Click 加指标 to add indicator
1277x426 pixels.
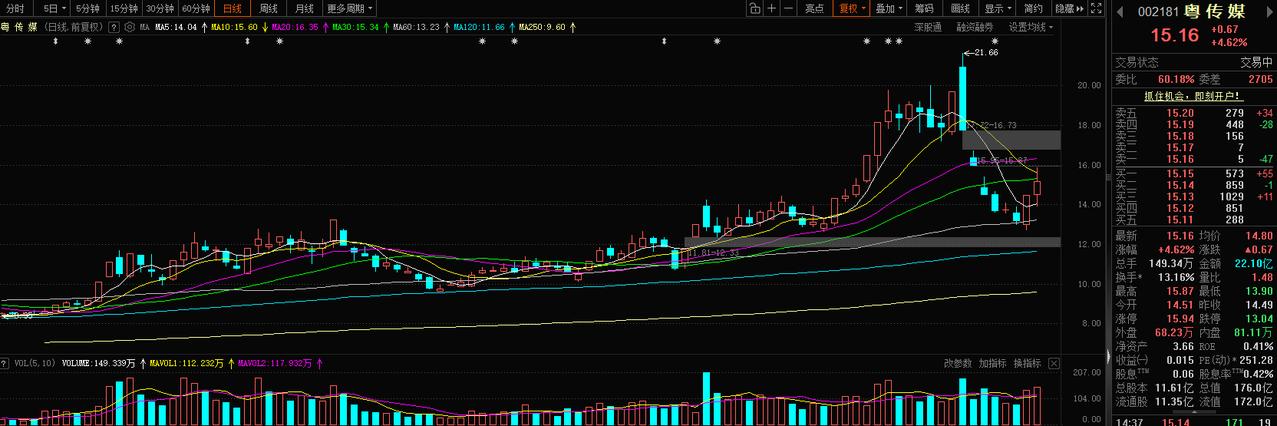[992, 362]
